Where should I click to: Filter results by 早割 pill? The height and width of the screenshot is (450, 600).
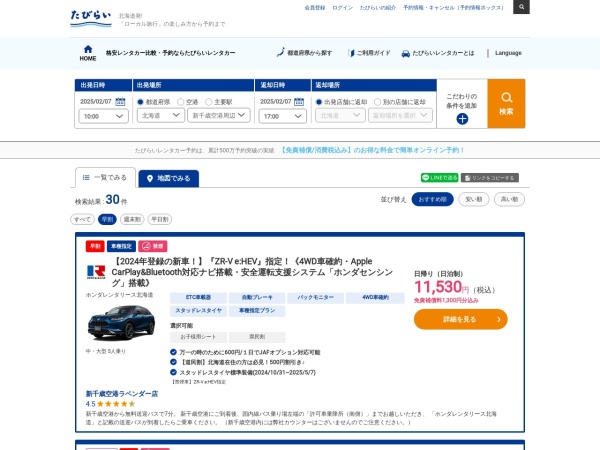107,219
